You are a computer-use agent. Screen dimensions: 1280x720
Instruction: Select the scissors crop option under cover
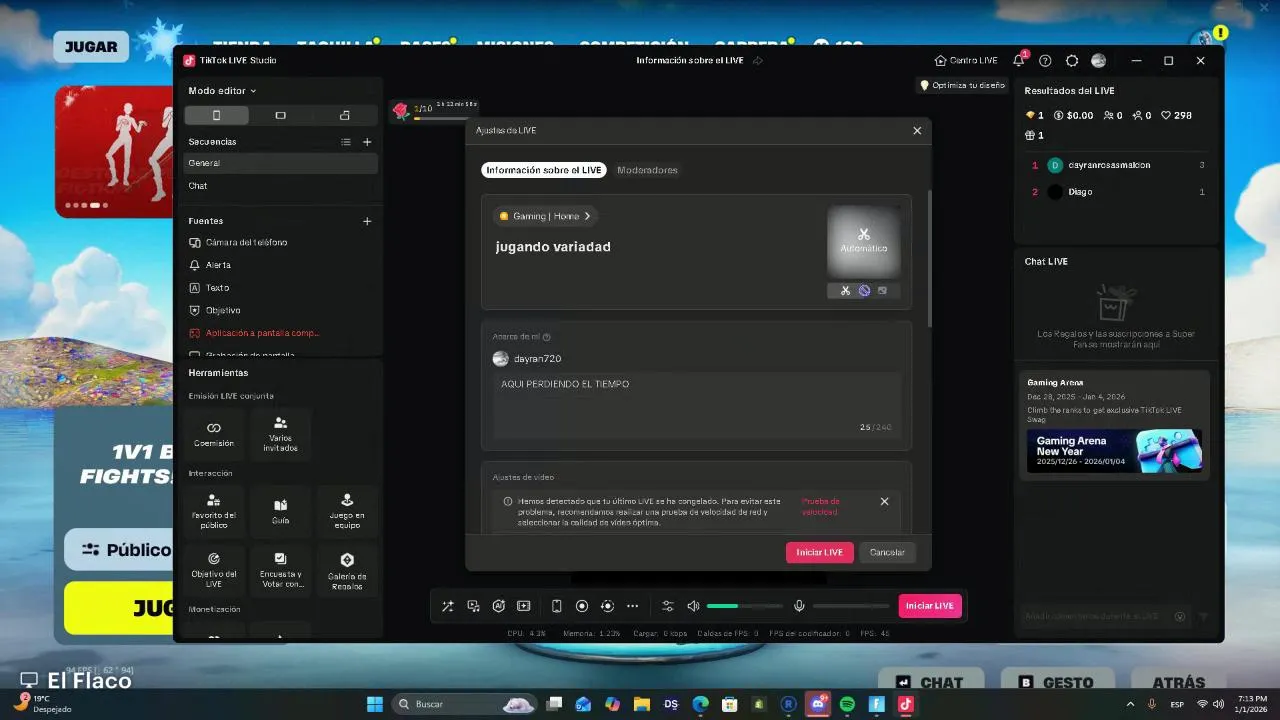point(845,291)
